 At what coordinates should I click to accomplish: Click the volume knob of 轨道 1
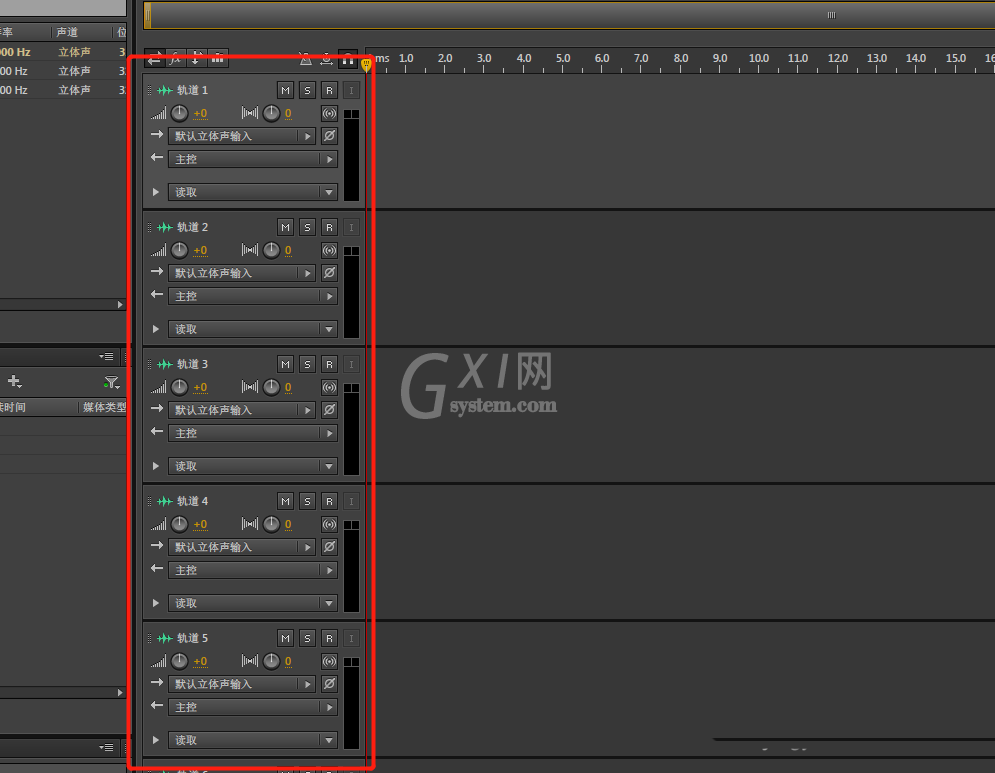[180, 113]
